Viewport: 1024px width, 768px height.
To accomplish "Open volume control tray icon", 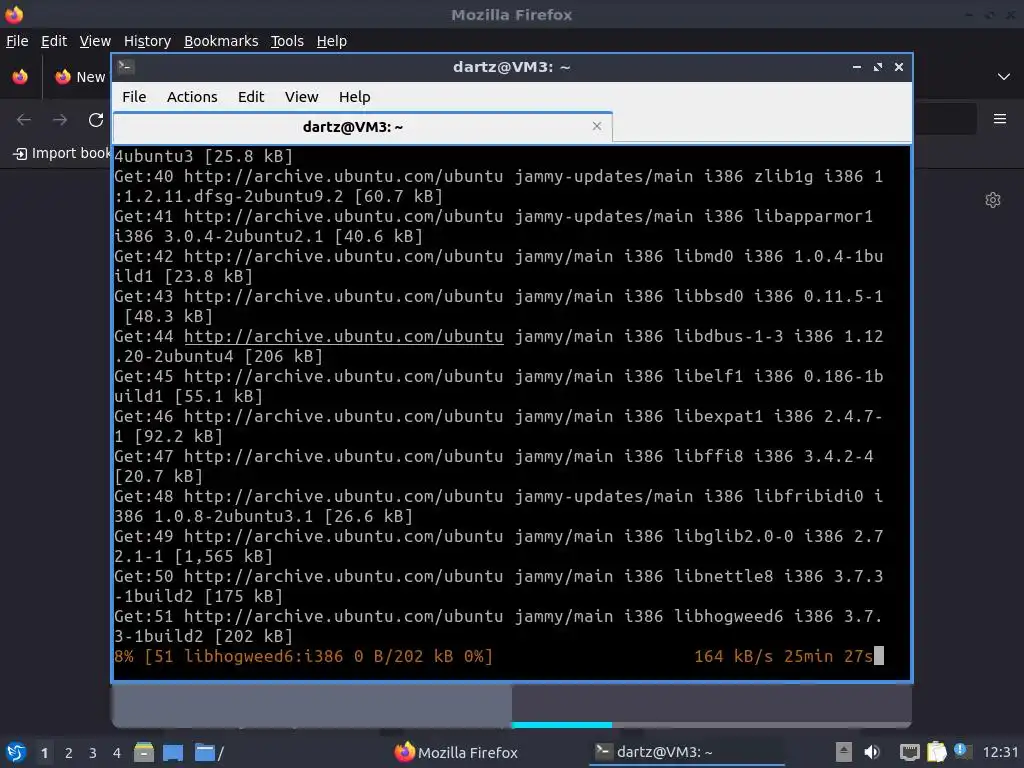I will [872, 752].
